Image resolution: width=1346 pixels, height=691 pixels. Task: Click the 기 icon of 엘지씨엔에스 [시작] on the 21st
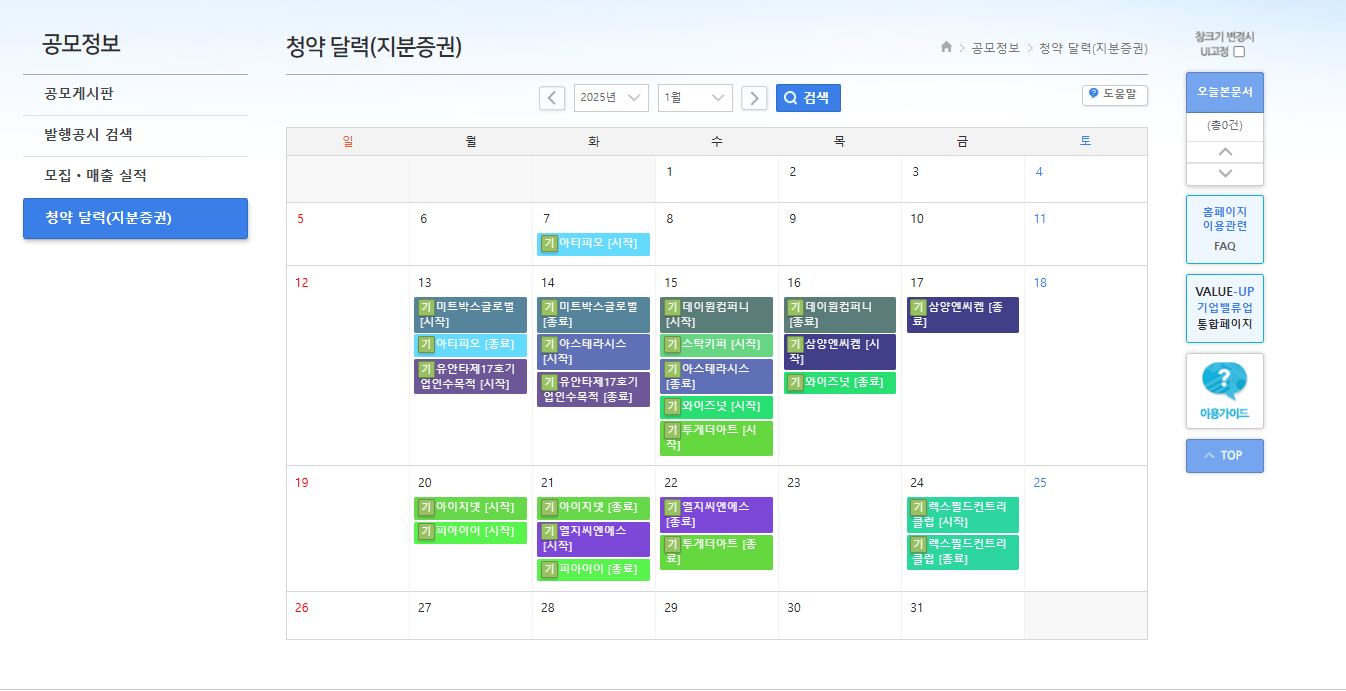coord(549,532)
